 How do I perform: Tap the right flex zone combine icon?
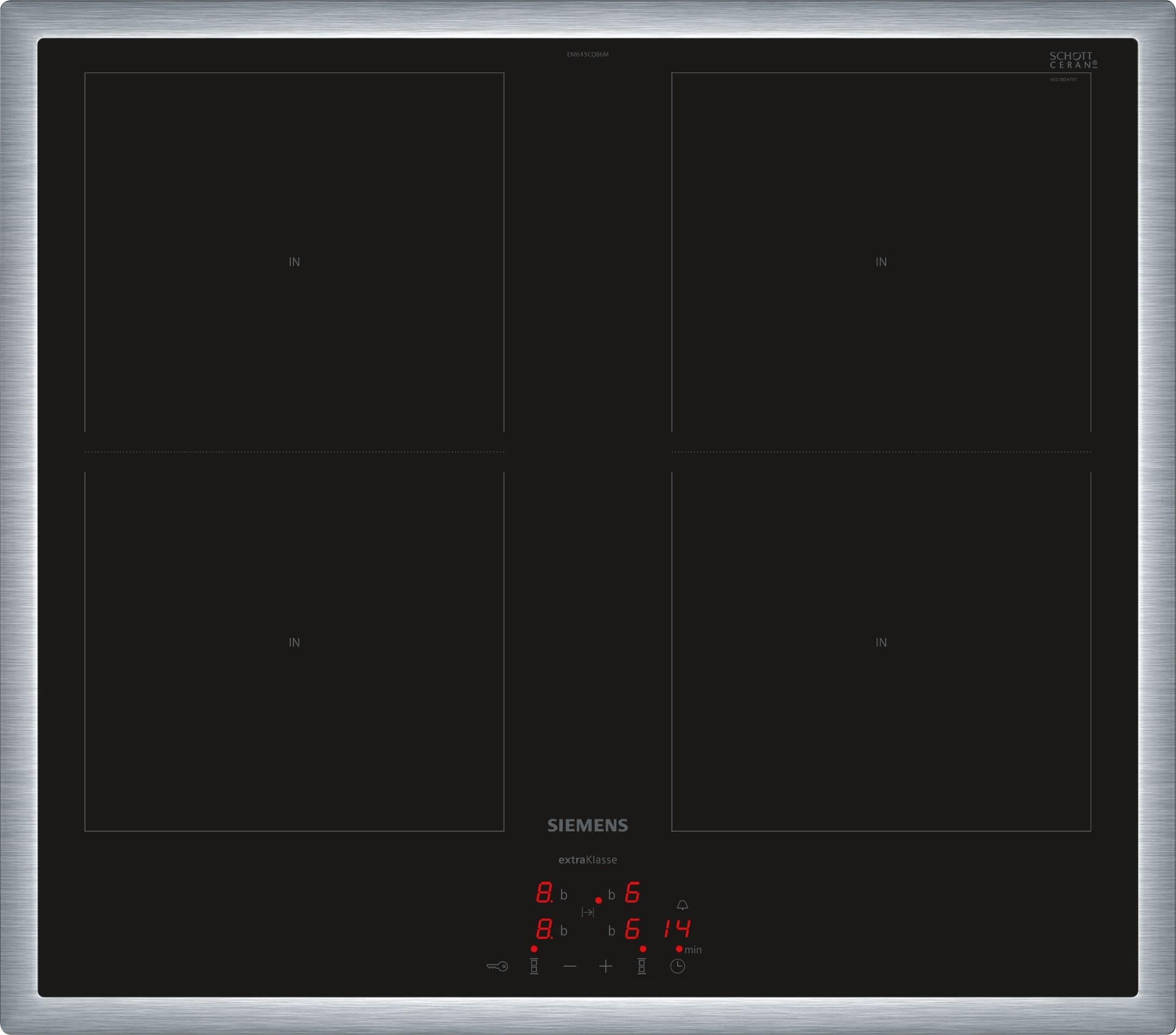click(642, 966)
